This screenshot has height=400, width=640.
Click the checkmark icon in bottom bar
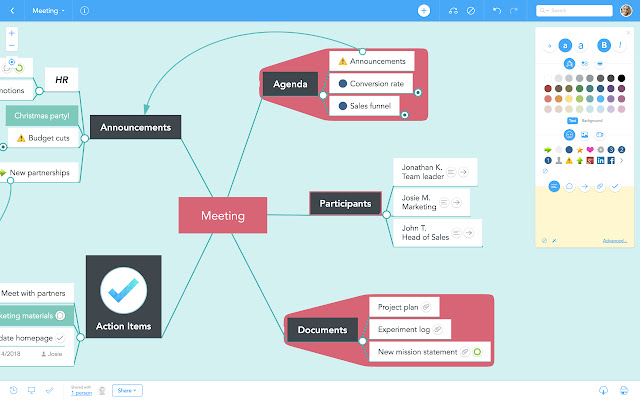pos(49,390)
